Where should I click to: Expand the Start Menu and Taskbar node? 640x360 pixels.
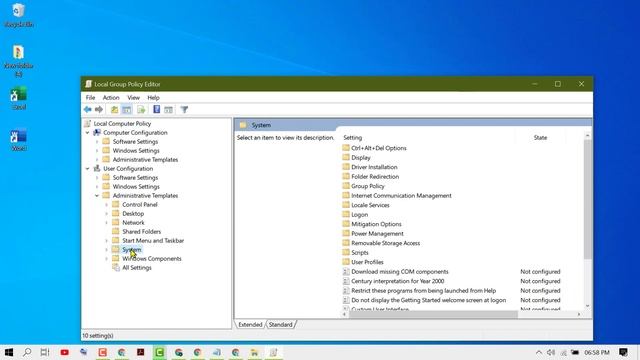(x=107, y=240)
